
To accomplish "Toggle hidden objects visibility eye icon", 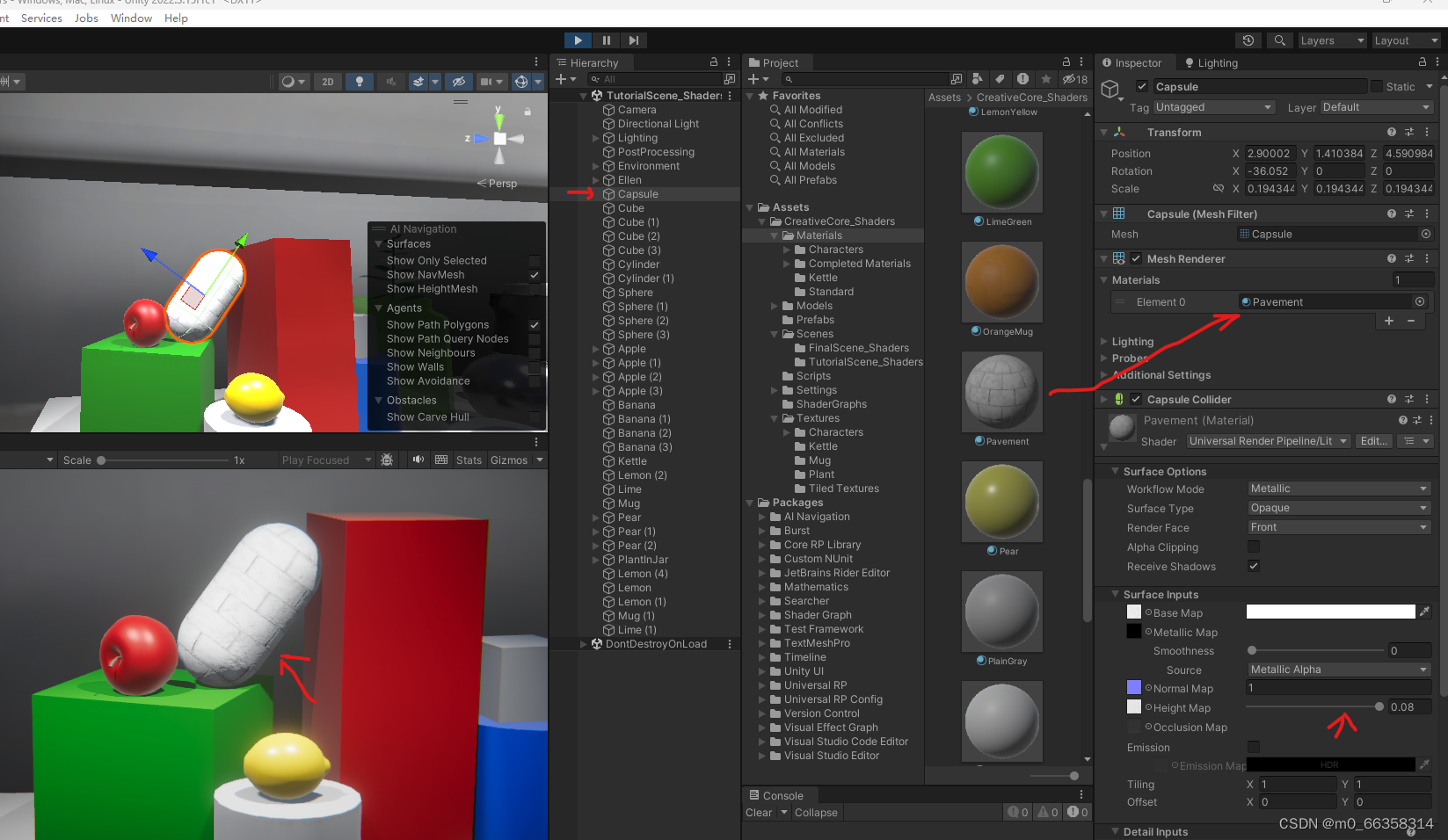I will pyautogui.click(x=458, y=82).
